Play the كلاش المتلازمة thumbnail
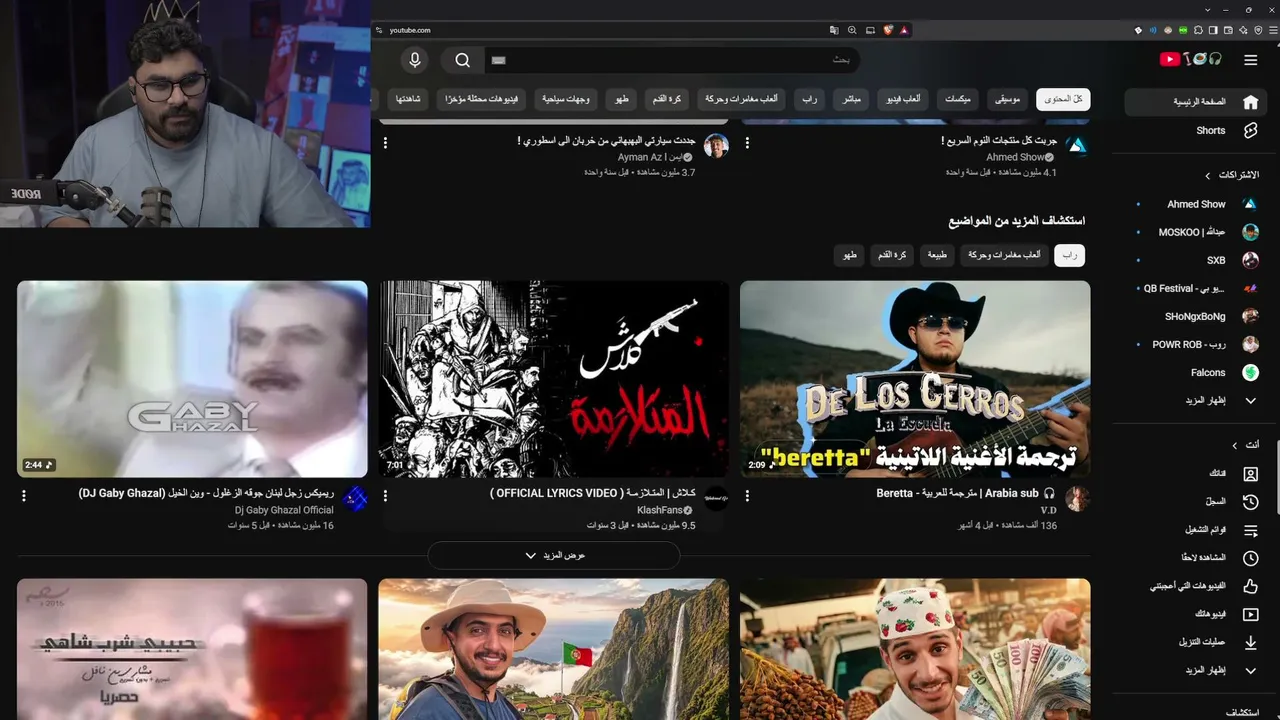This screenshot has height=720, width=1280. (x=554, y=379)
